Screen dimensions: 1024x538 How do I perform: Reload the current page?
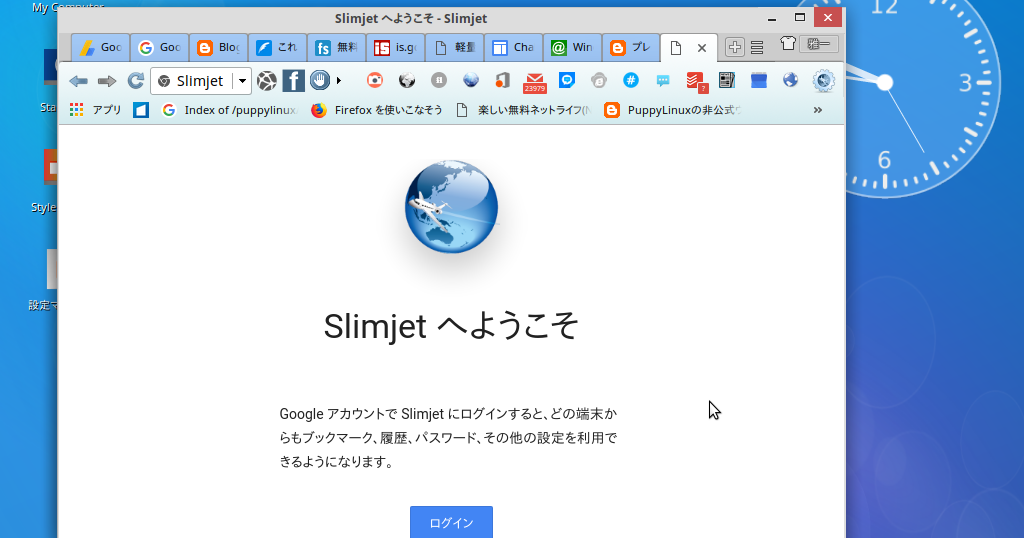click(135, 81)
